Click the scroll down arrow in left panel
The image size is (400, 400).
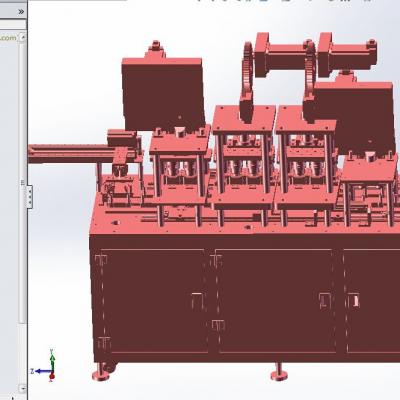coord(22,388)
